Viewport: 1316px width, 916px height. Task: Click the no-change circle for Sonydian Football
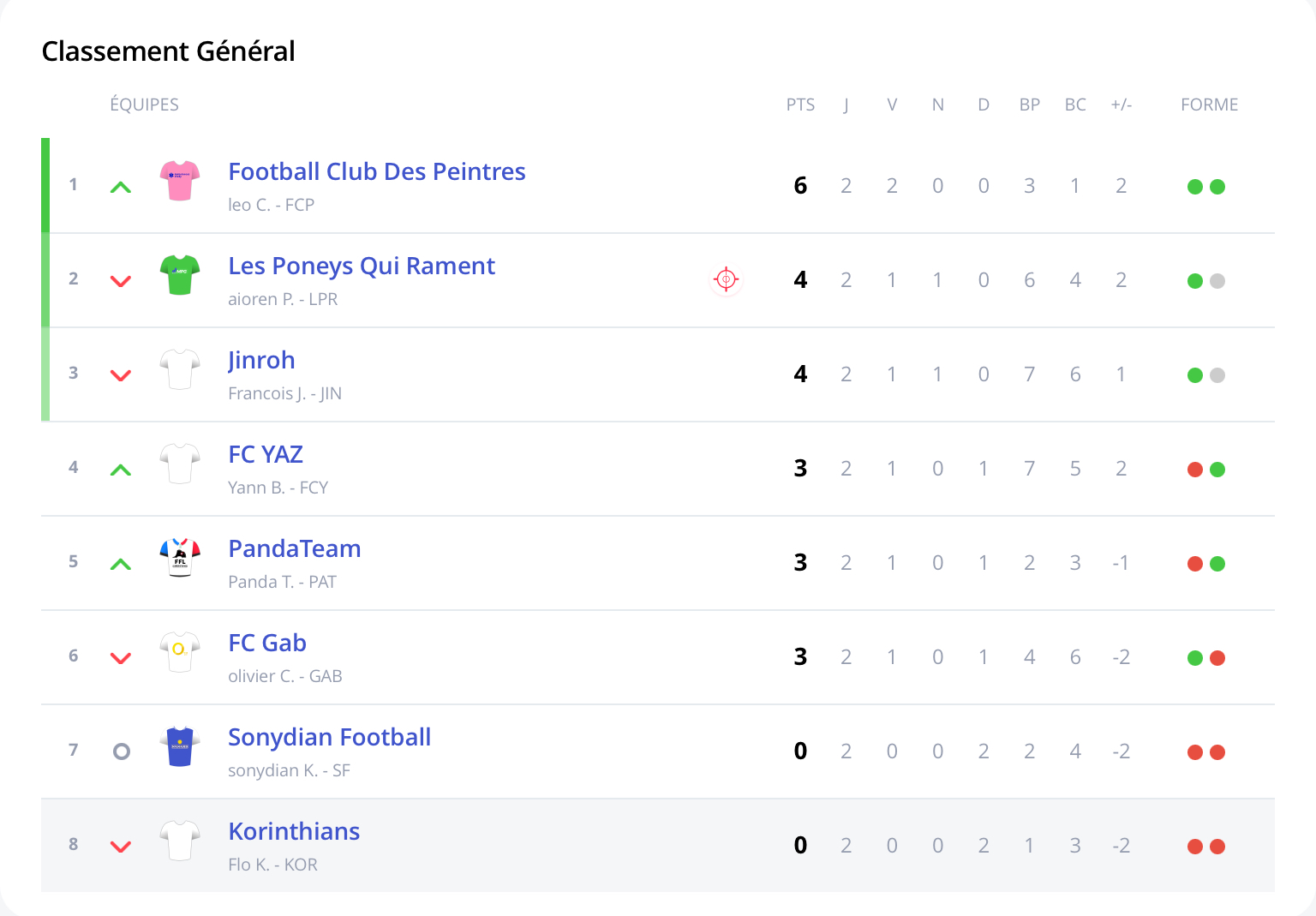click(122, 751)
